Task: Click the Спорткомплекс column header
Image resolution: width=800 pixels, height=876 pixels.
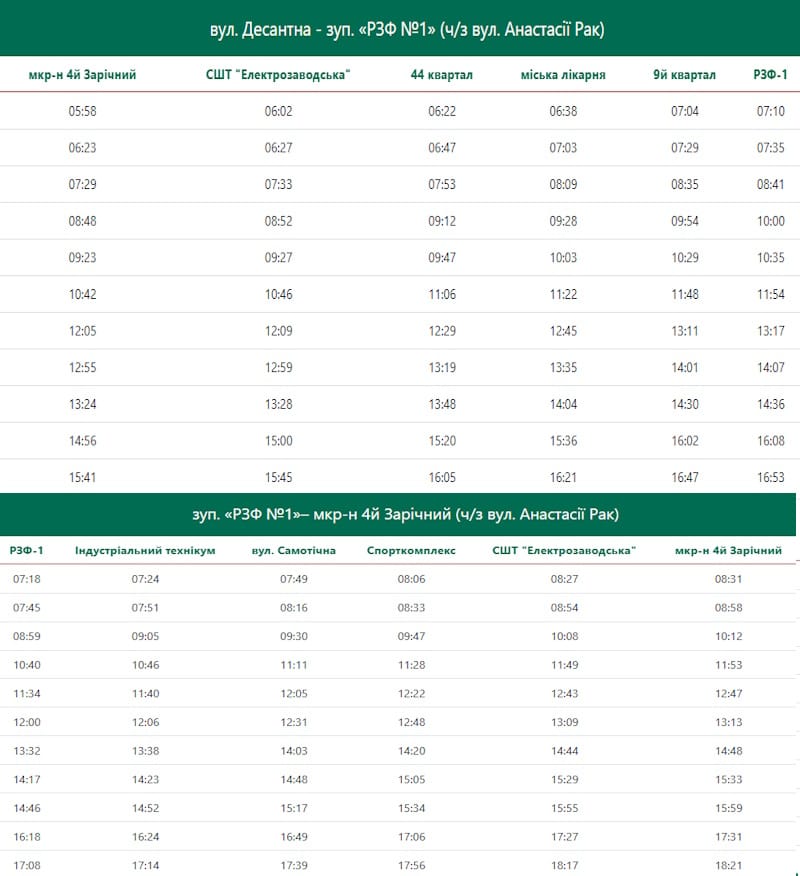Action: 411,550
